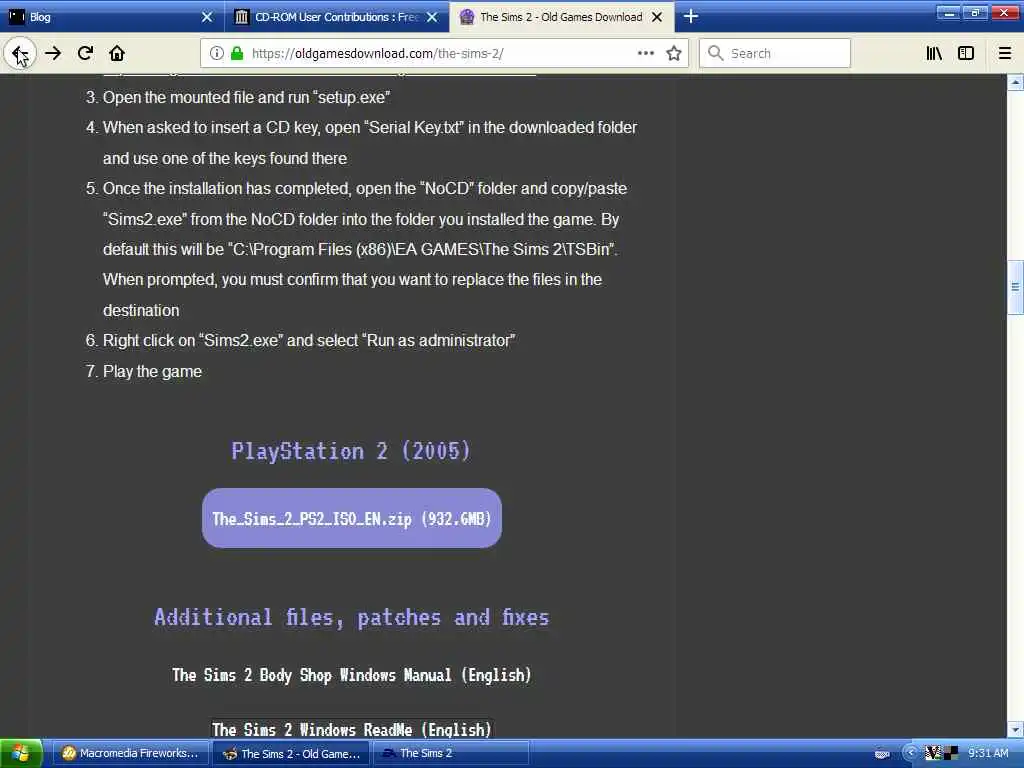Screen dimensions: 1024x768
Task: Click the taskbar clock 9:31 AM
Action: click(x=988, y=754)
